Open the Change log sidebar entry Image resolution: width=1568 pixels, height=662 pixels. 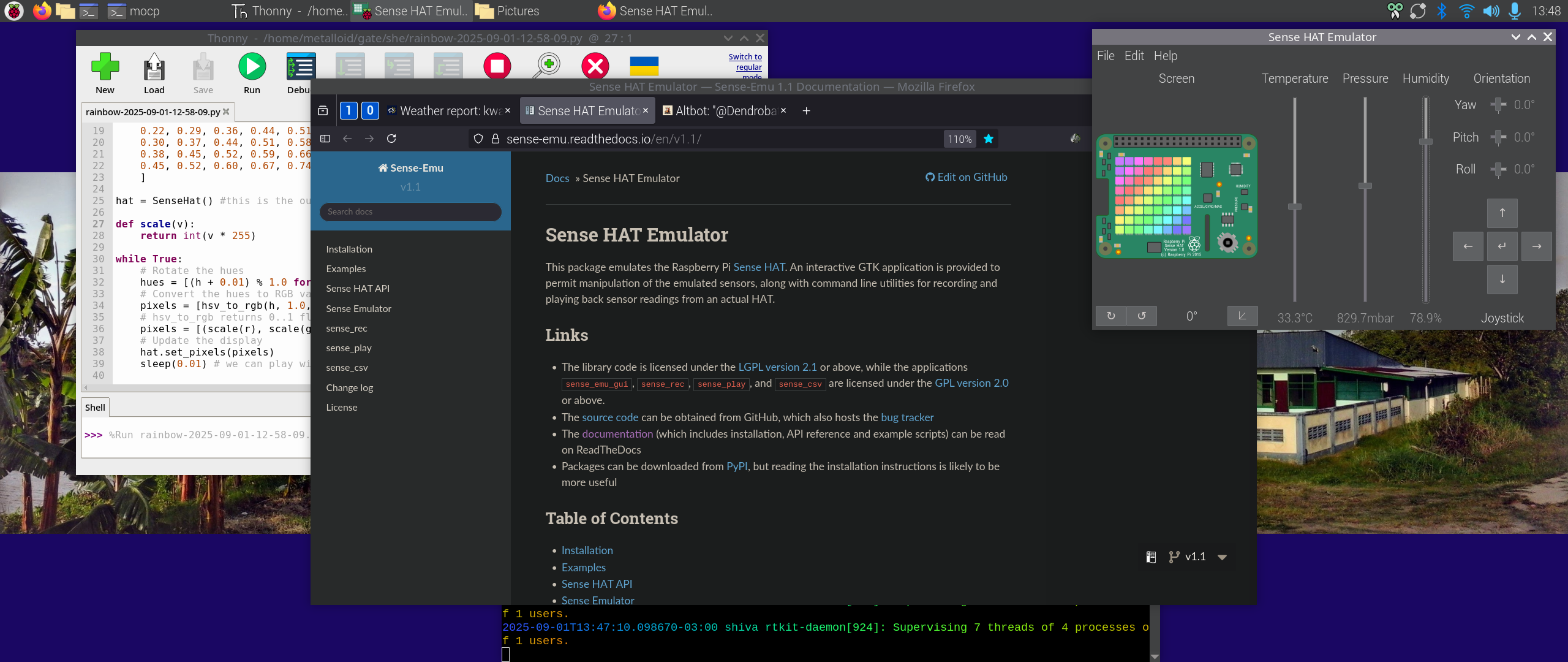[x=350, y=388]
